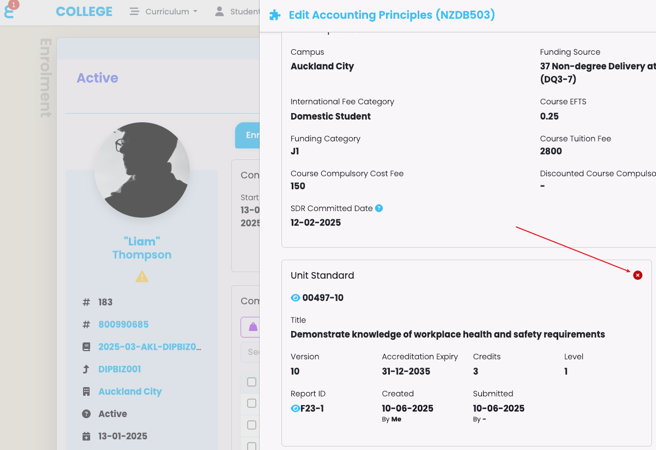The width and height of the screenshot is (656, 450).
Task: Click Campus value Auckland City in edit panel
Action: [x=322, y=66]
